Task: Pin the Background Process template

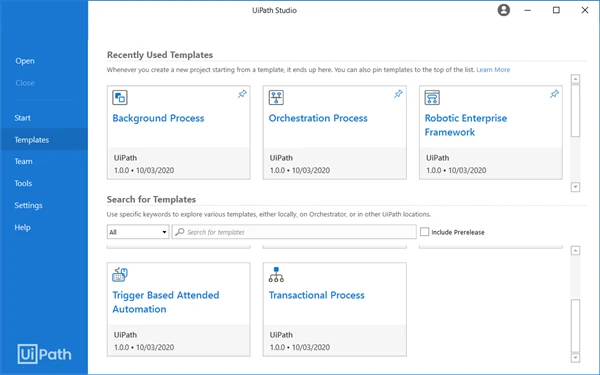Action: [x=242, y=94]
